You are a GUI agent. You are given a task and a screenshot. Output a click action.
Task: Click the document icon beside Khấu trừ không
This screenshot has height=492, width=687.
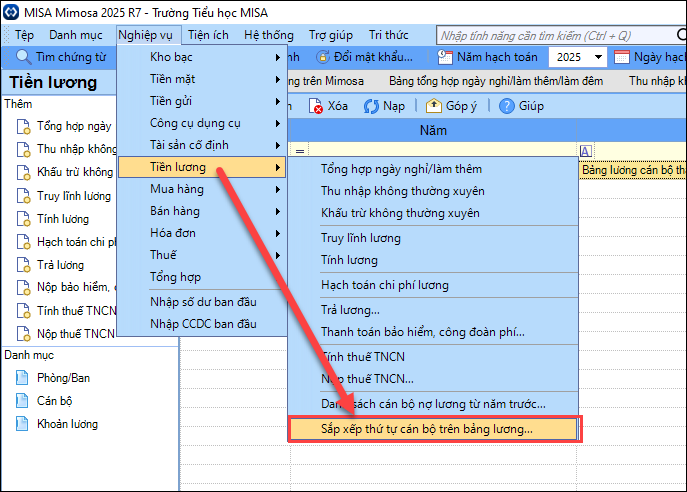(24, 172)
